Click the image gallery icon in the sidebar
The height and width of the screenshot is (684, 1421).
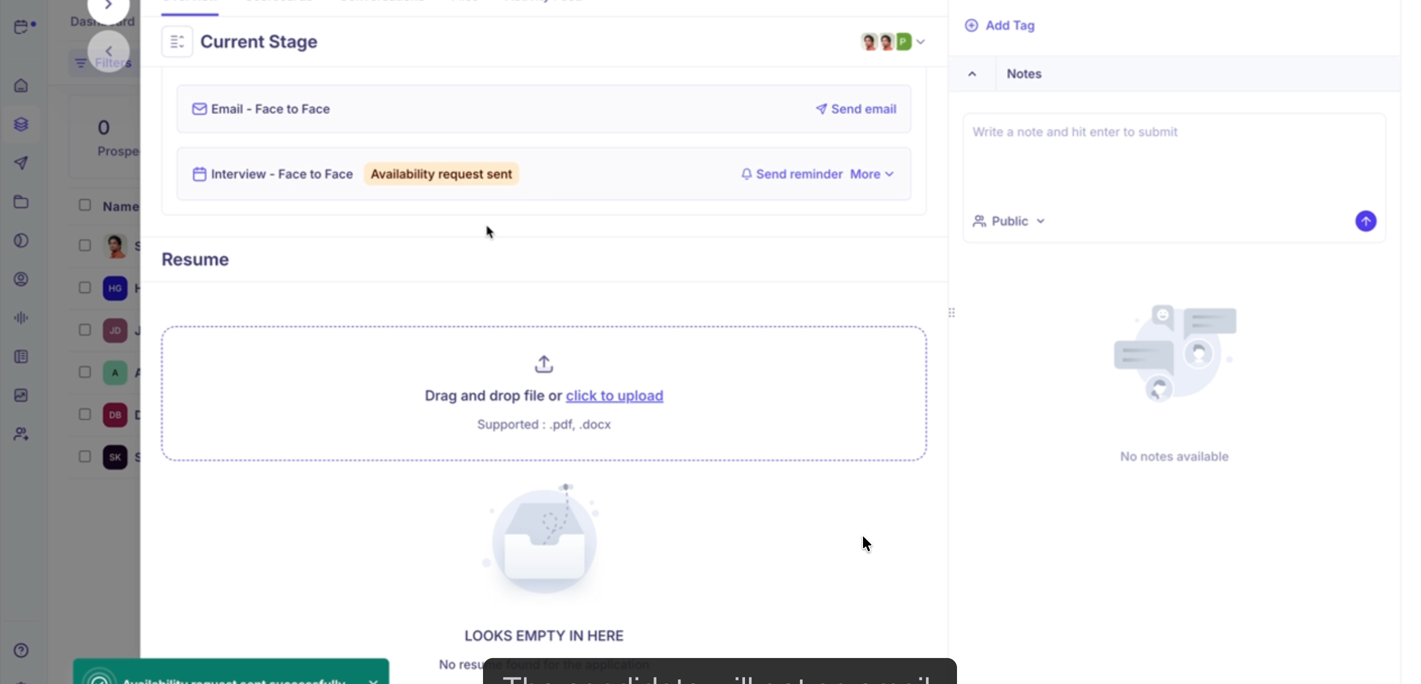(x=21, y=395)
